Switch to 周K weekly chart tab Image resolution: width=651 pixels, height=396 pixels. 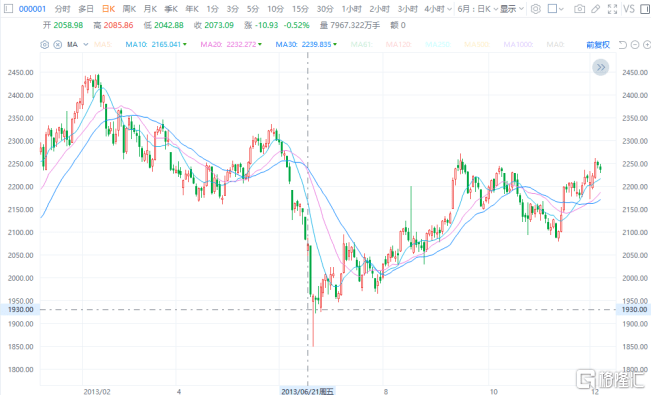(129, 9)
